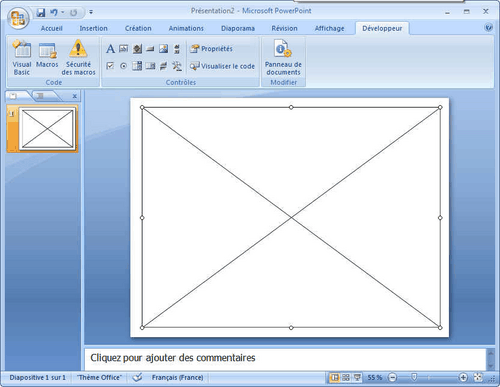Switch to the Affichage tab
Viewport: 500px width, 387px height.
point(329,28)
